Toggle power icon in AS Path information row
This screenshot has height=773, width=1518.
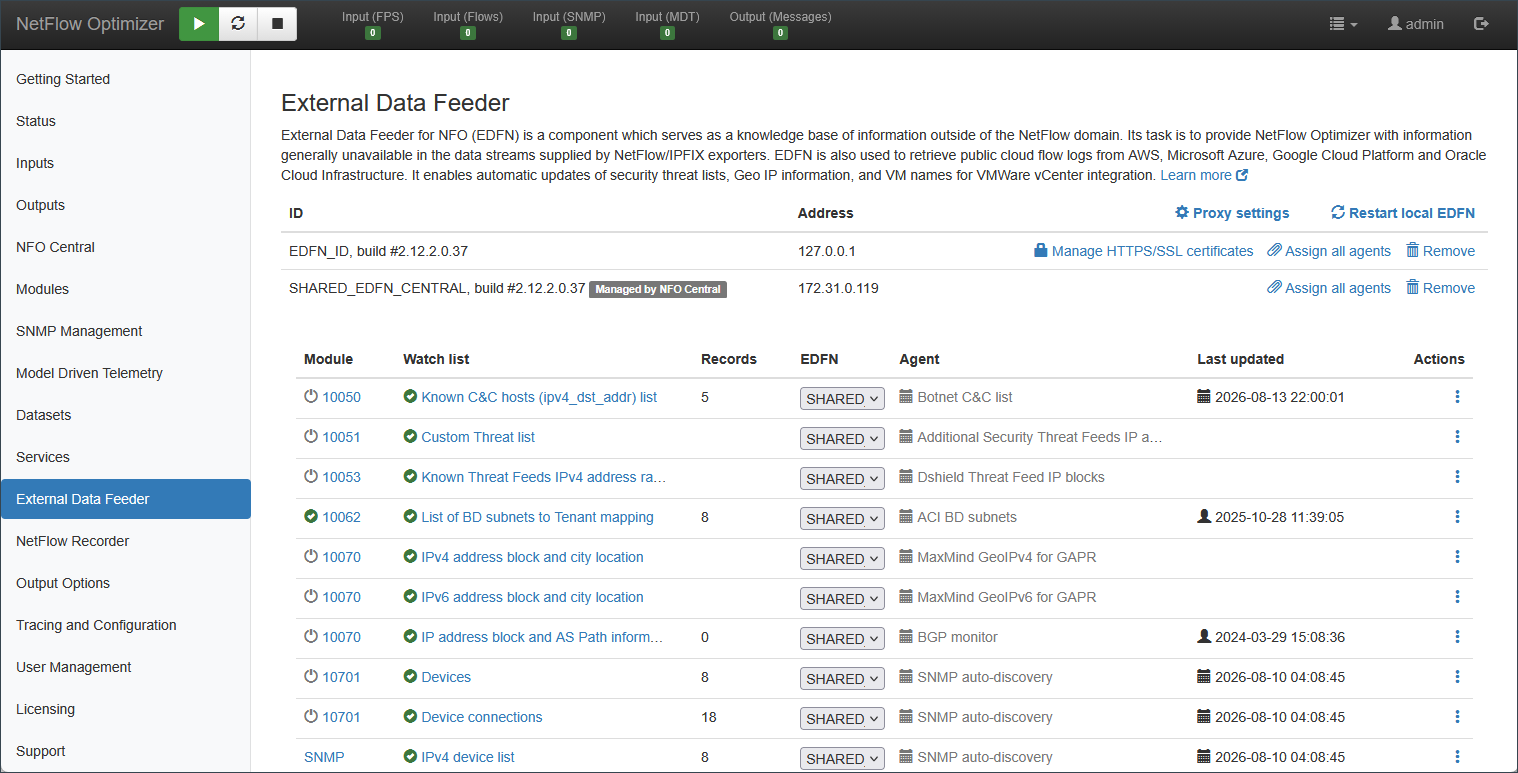311,637
